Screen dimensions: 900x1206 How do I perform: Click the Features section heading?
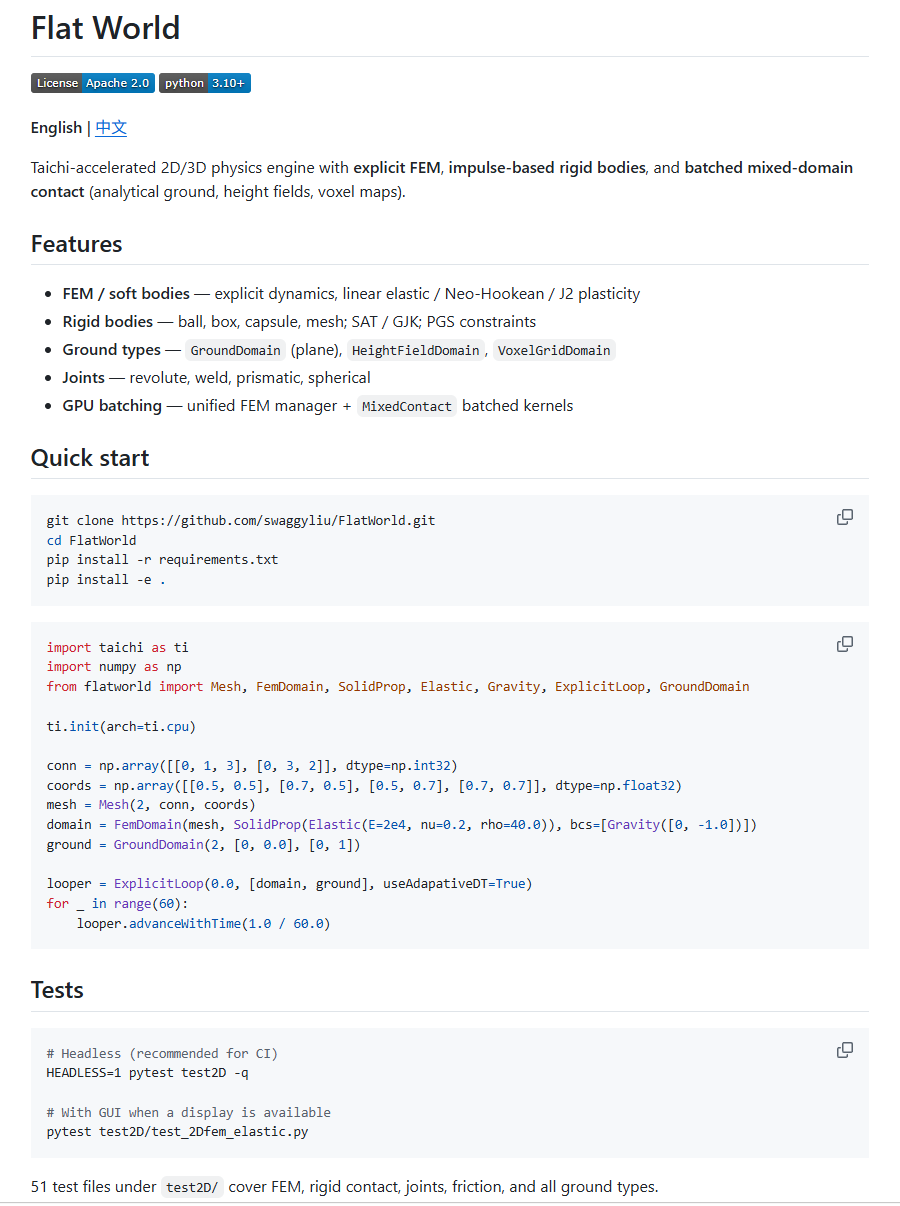tap(77, 244)
